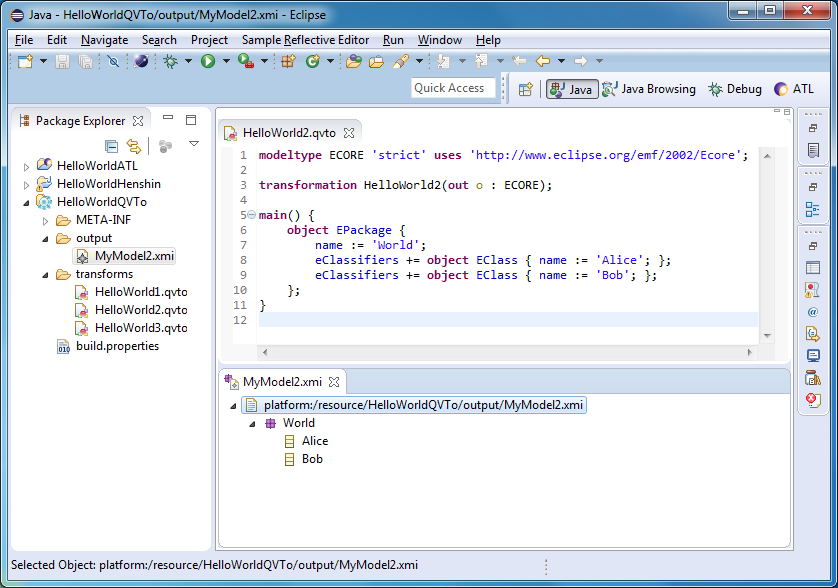838x588 pixels.
Task: Toggle Link with Editor in Package Explorer
Action: pos(134,146)
